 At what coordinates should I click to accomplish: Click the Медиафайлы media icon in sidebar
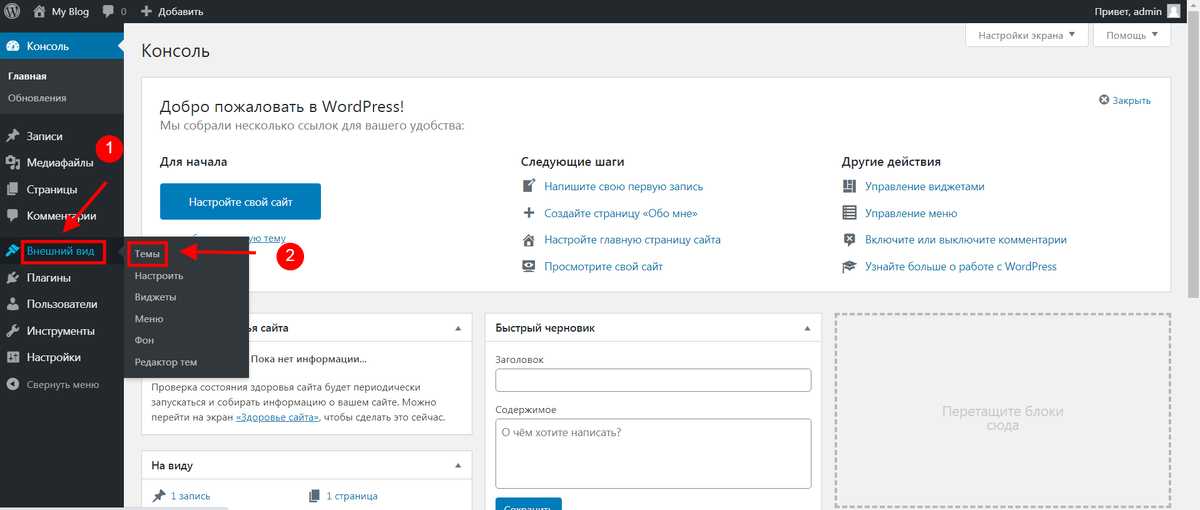tap(13, 163)
